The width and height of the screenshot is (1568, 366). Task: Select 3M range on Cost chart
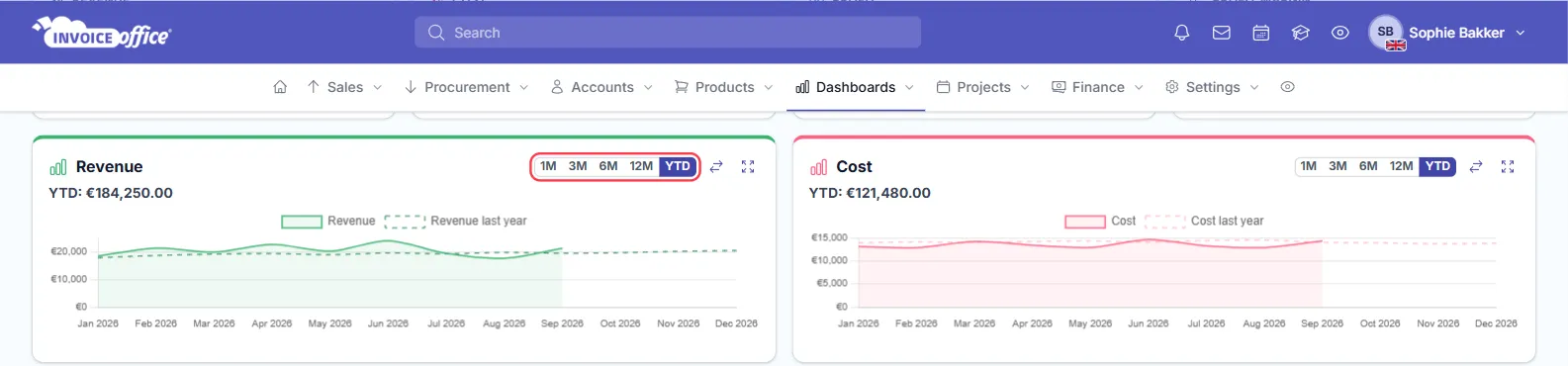tap(1337, 166)
